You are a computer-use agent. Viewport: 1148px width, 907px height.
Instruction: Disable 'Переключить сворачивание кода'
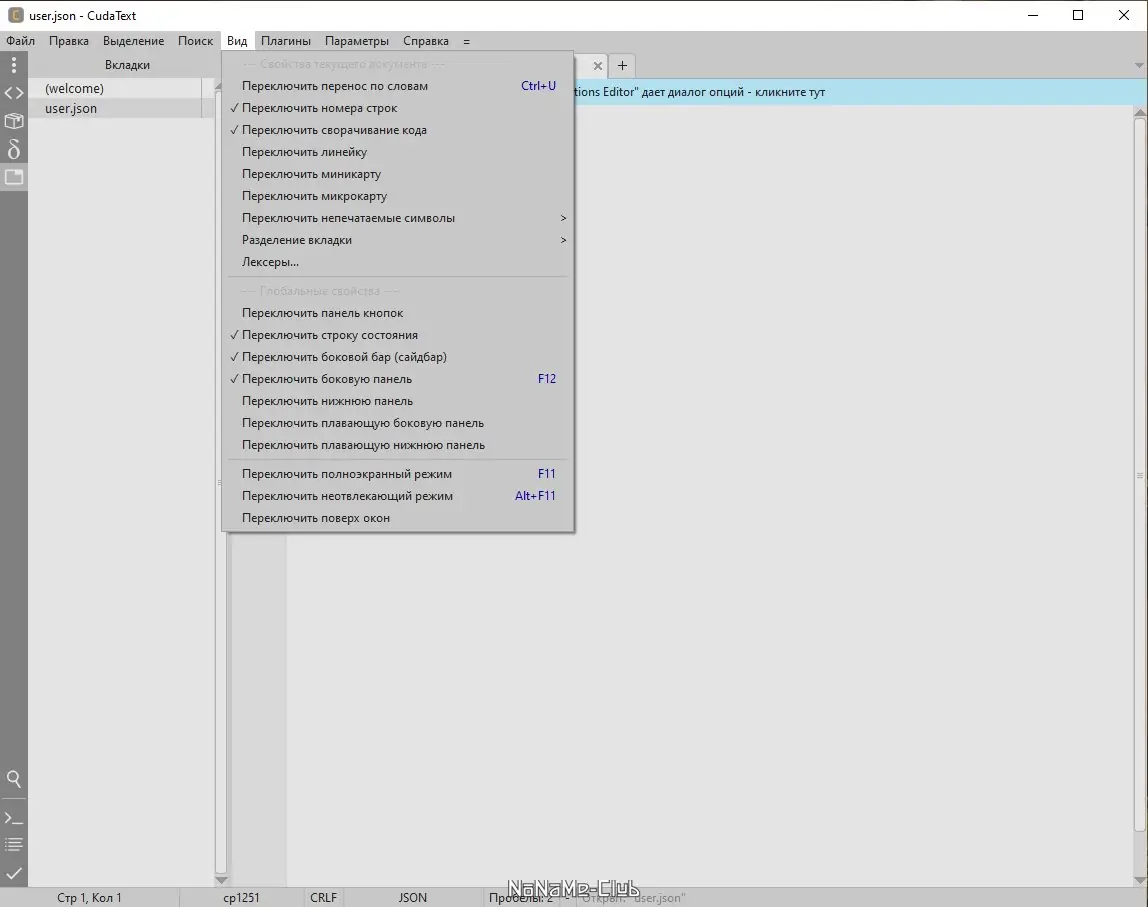(332, 129)
